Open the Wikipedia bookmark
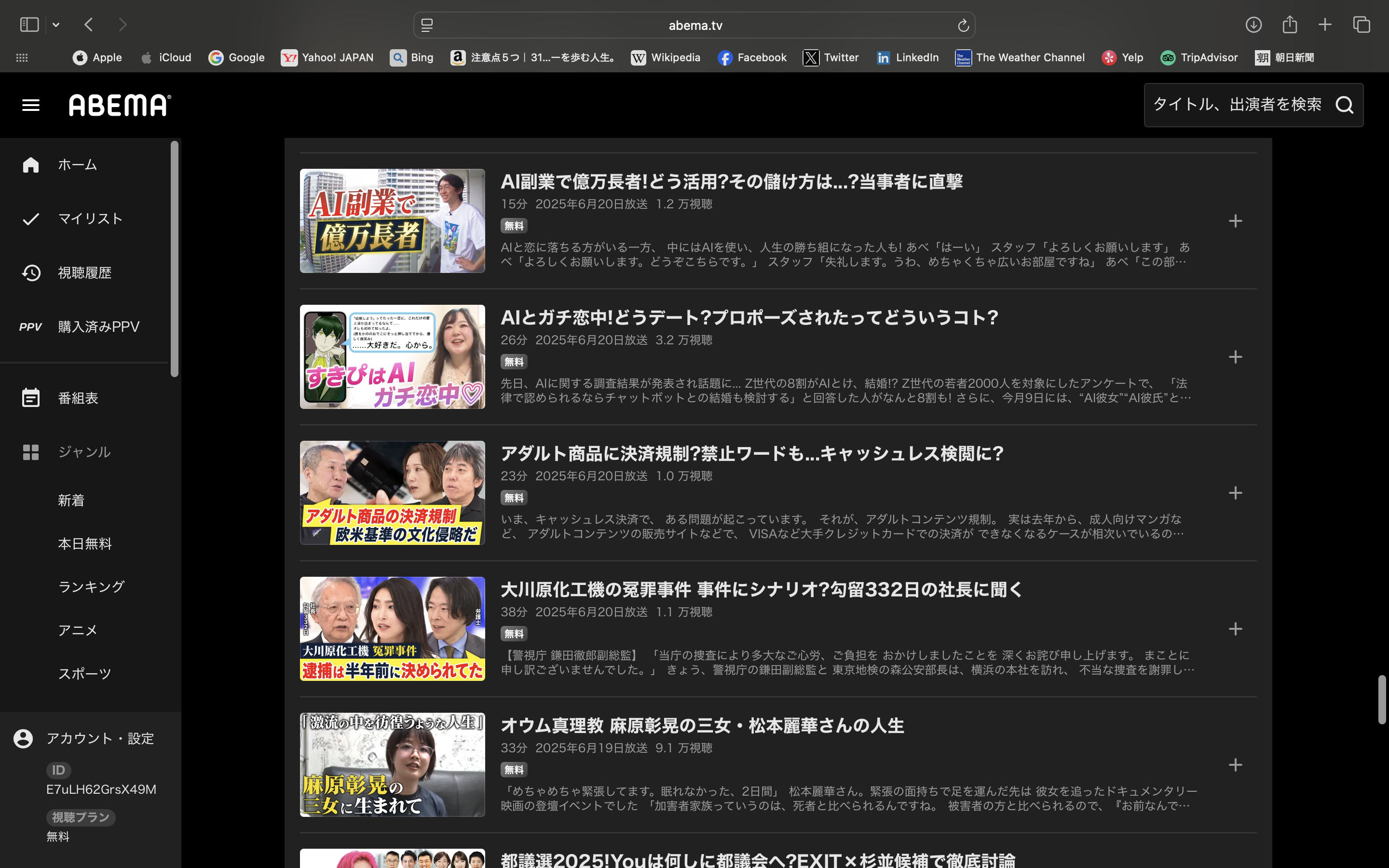This screenshot has width=1389, height=868. coord(665,58)
